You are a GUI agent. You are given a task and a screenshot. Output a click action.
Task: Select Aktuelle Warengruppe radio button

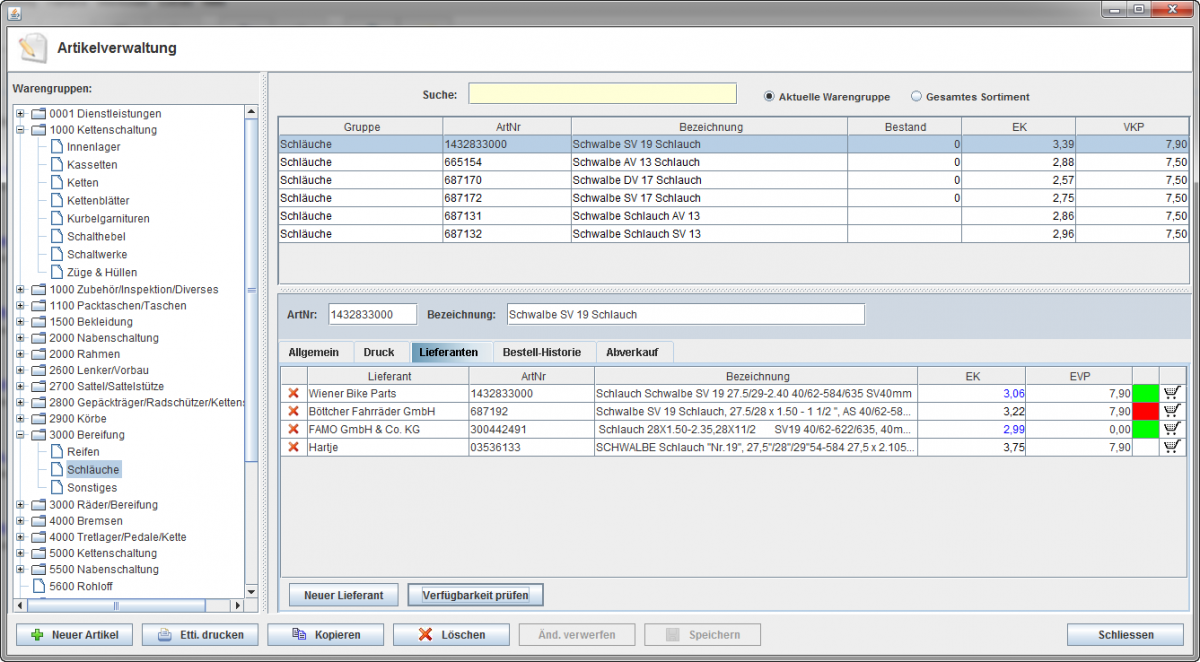(x=769, y=97)
